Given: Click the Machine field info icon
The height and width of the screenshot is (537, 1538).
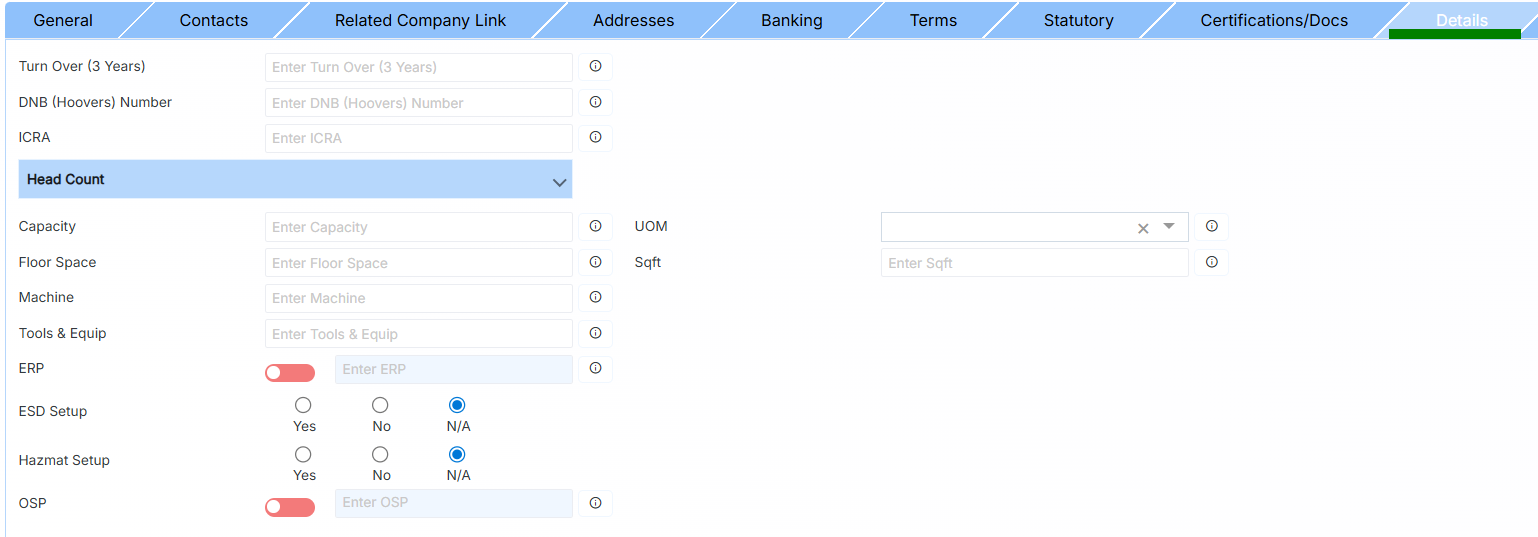Looking at the screenshot, I should click(595, 298).
